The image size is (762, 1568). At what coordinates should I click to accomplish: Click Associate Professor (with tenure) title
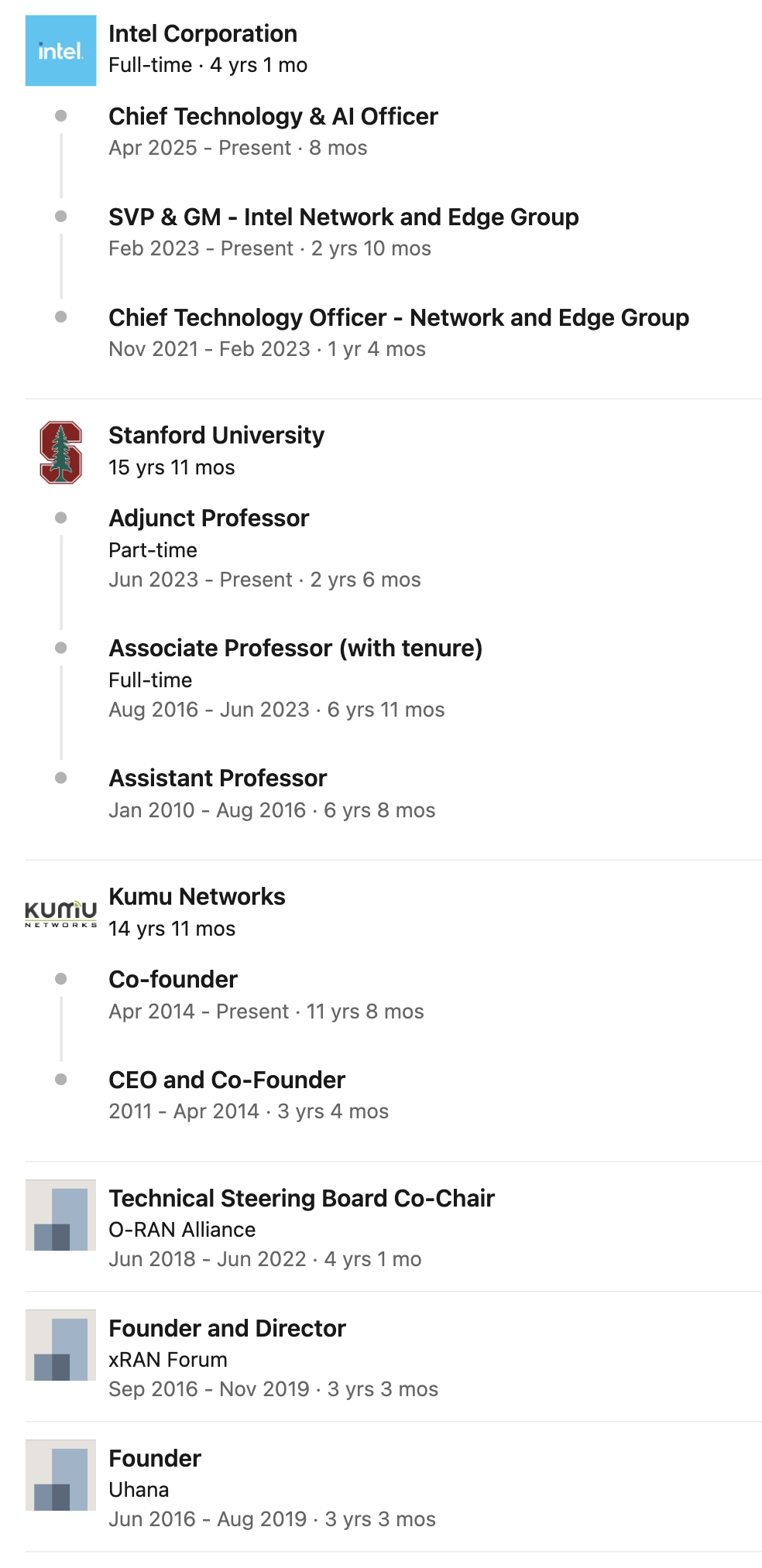295,649
